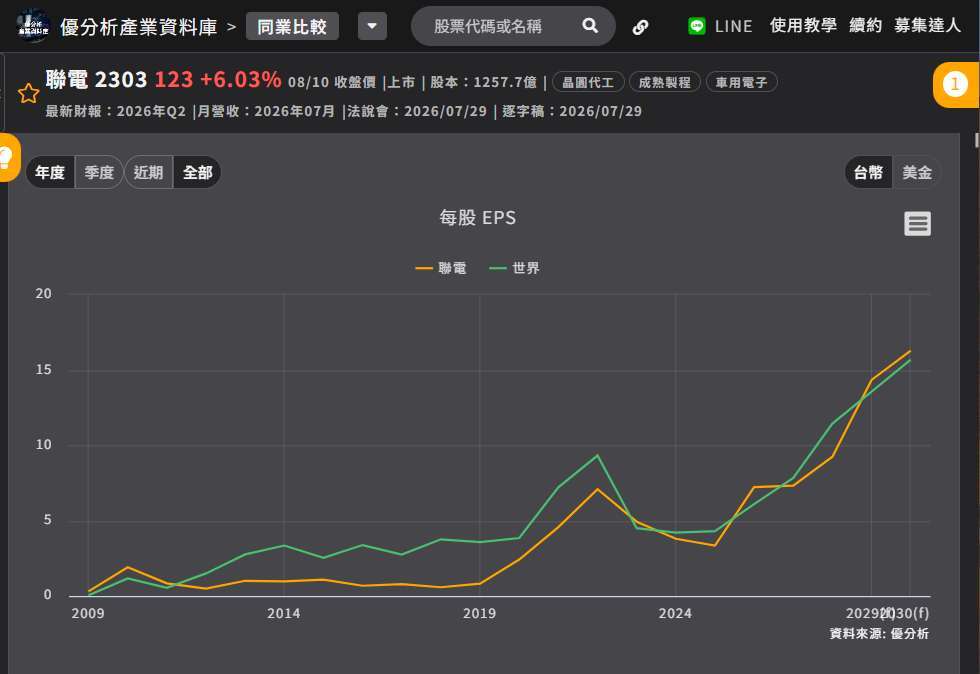Open 使用教學 tutorial
The image size is (980, 674).
click(803, 26)
